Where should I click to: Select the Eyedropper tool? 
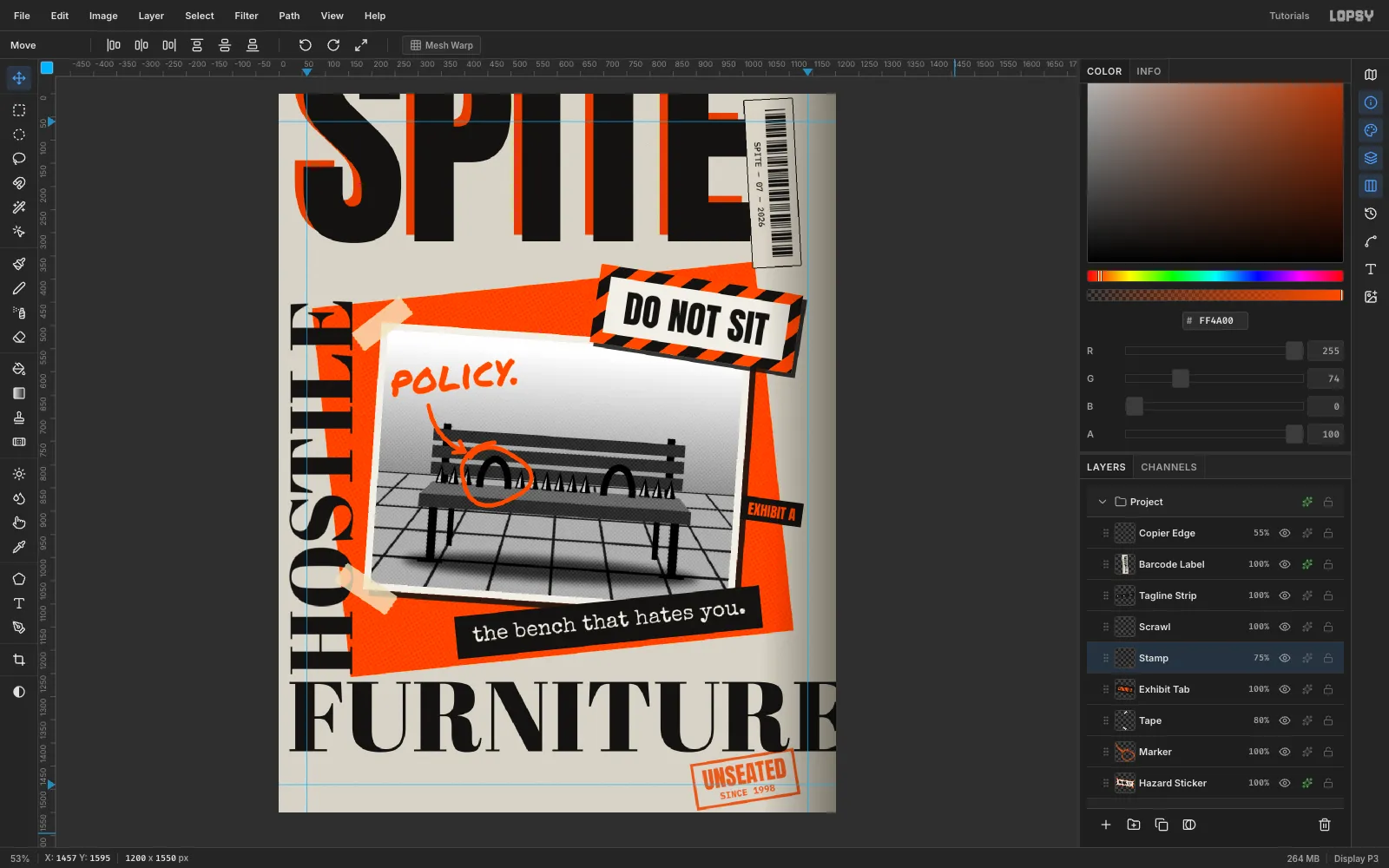(19, 547)
